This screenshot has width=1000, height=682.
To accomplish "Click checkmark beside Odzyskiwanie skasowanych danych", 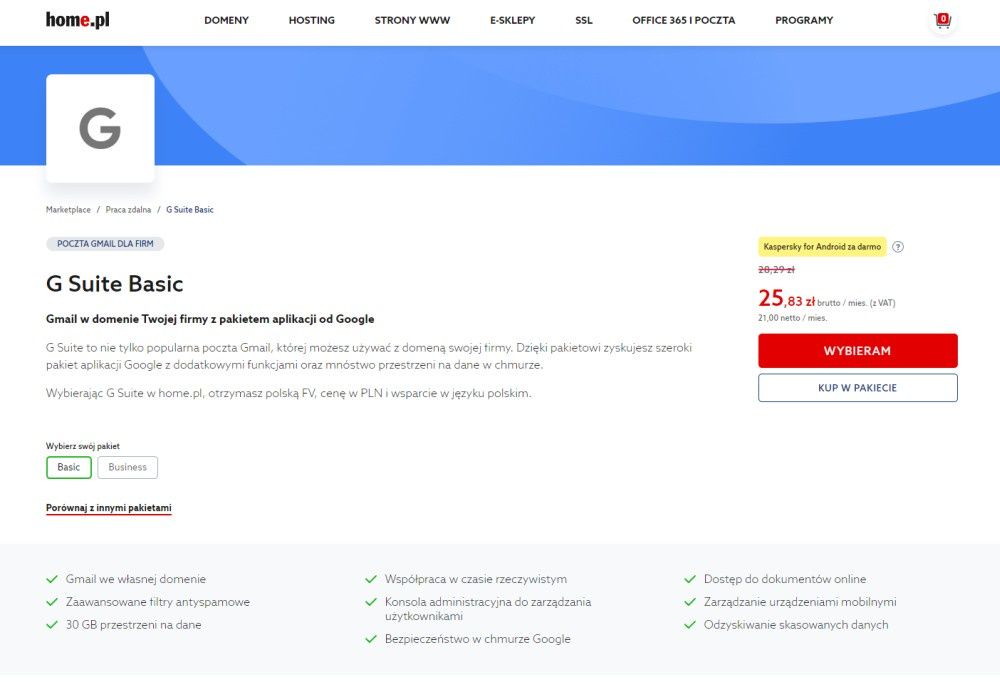I will 690,625.
